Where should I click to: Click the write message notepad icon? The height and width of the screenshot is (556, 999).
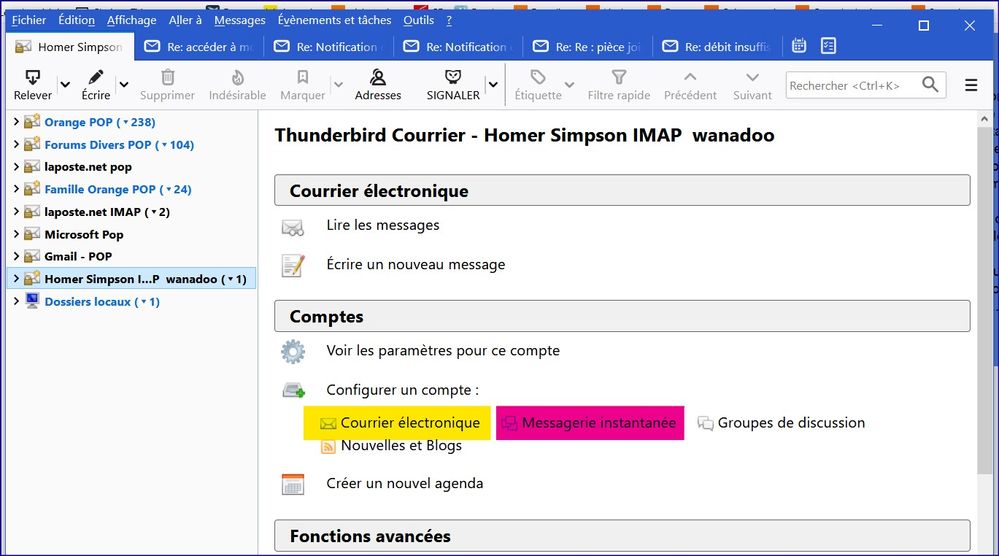(x=293, y=266)
